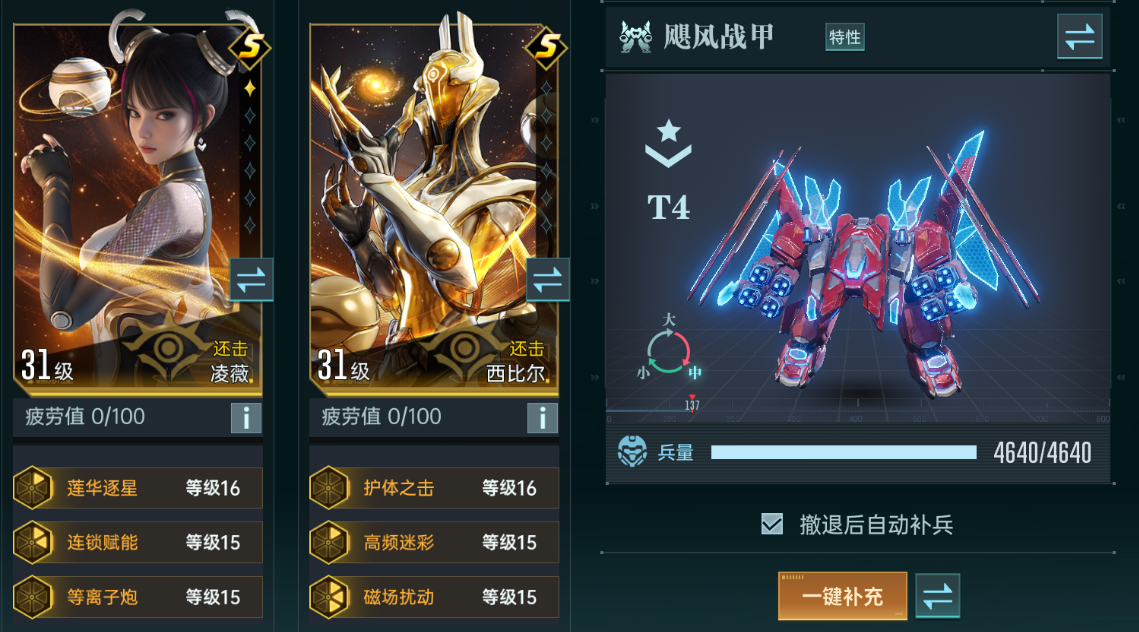
Task: Click swap icon beside 一键补充 button
Action: (938, 596)
